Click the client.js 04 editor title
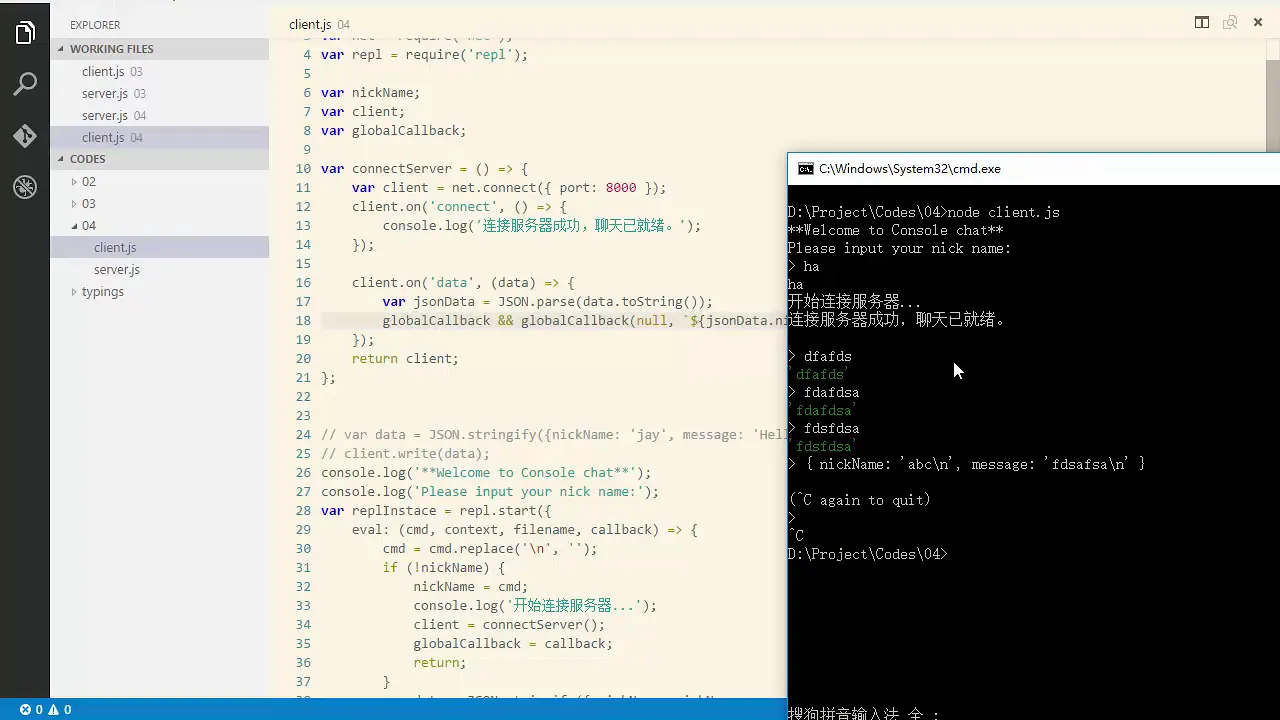The image size is (1280, 720). click(x=319, y=24)
